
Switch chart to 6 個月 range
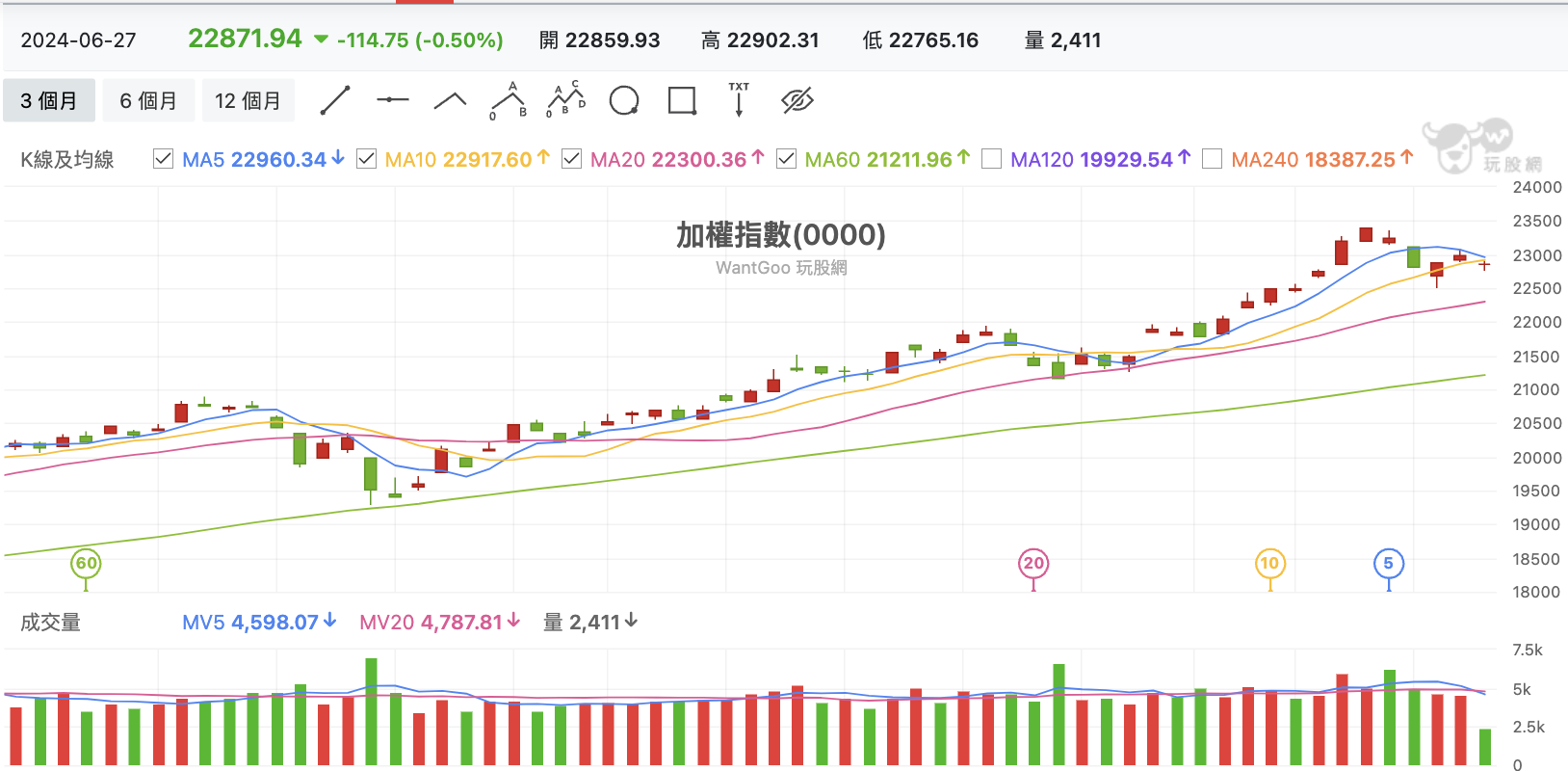(x=148, y=100)
